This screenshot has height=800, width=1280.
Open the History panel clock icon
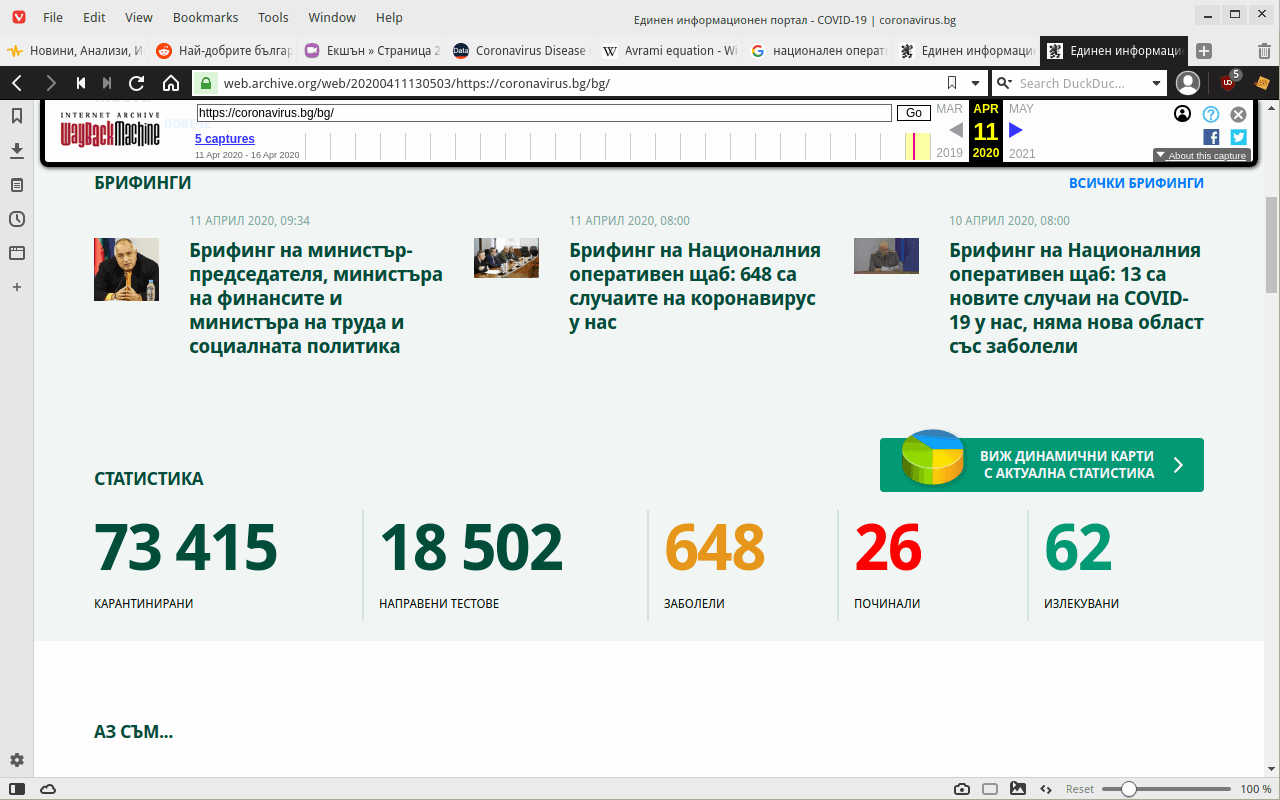coord(17,219)
